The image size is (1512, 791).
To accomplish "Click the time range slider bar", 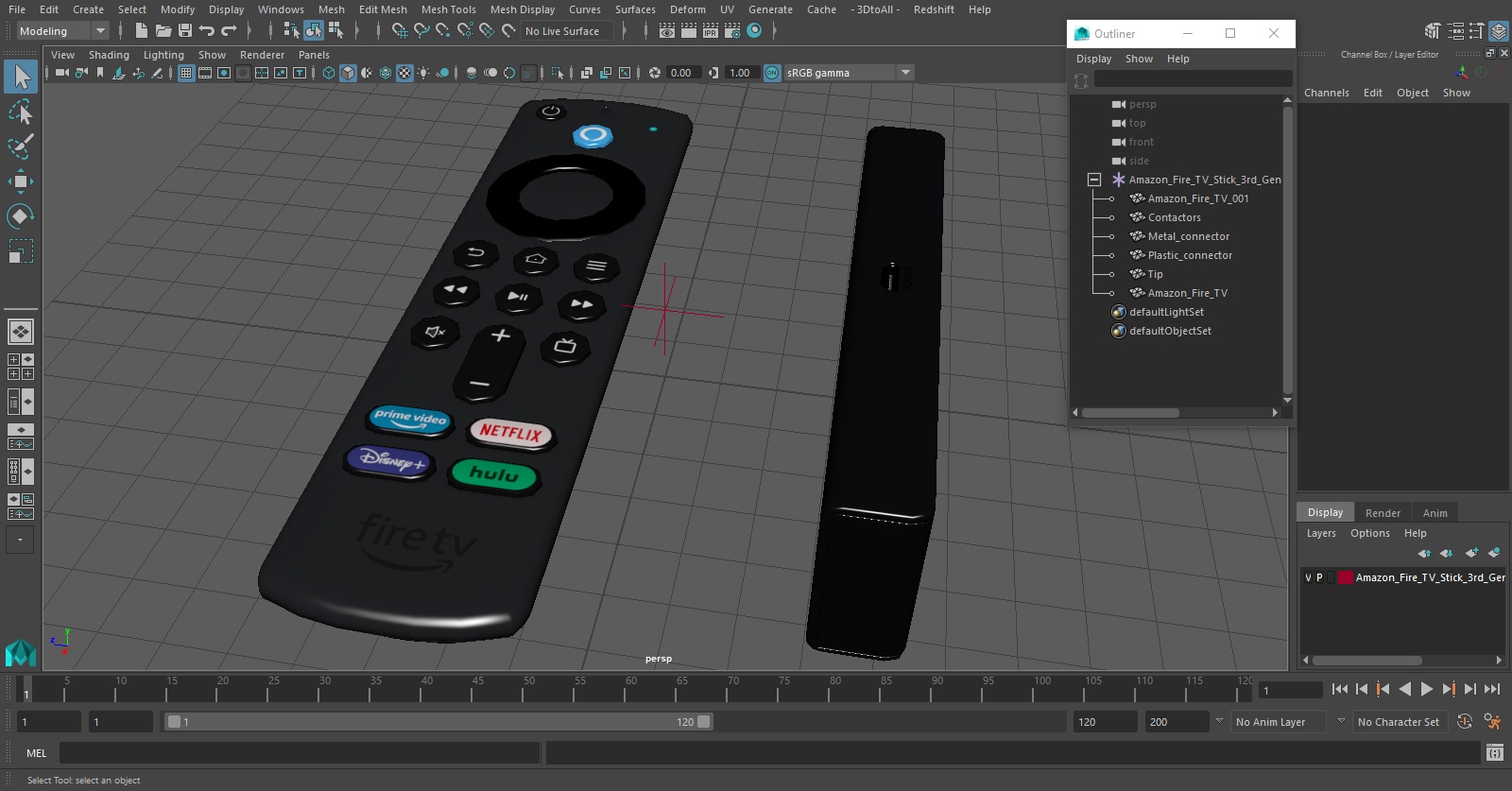I will point(438,722).
